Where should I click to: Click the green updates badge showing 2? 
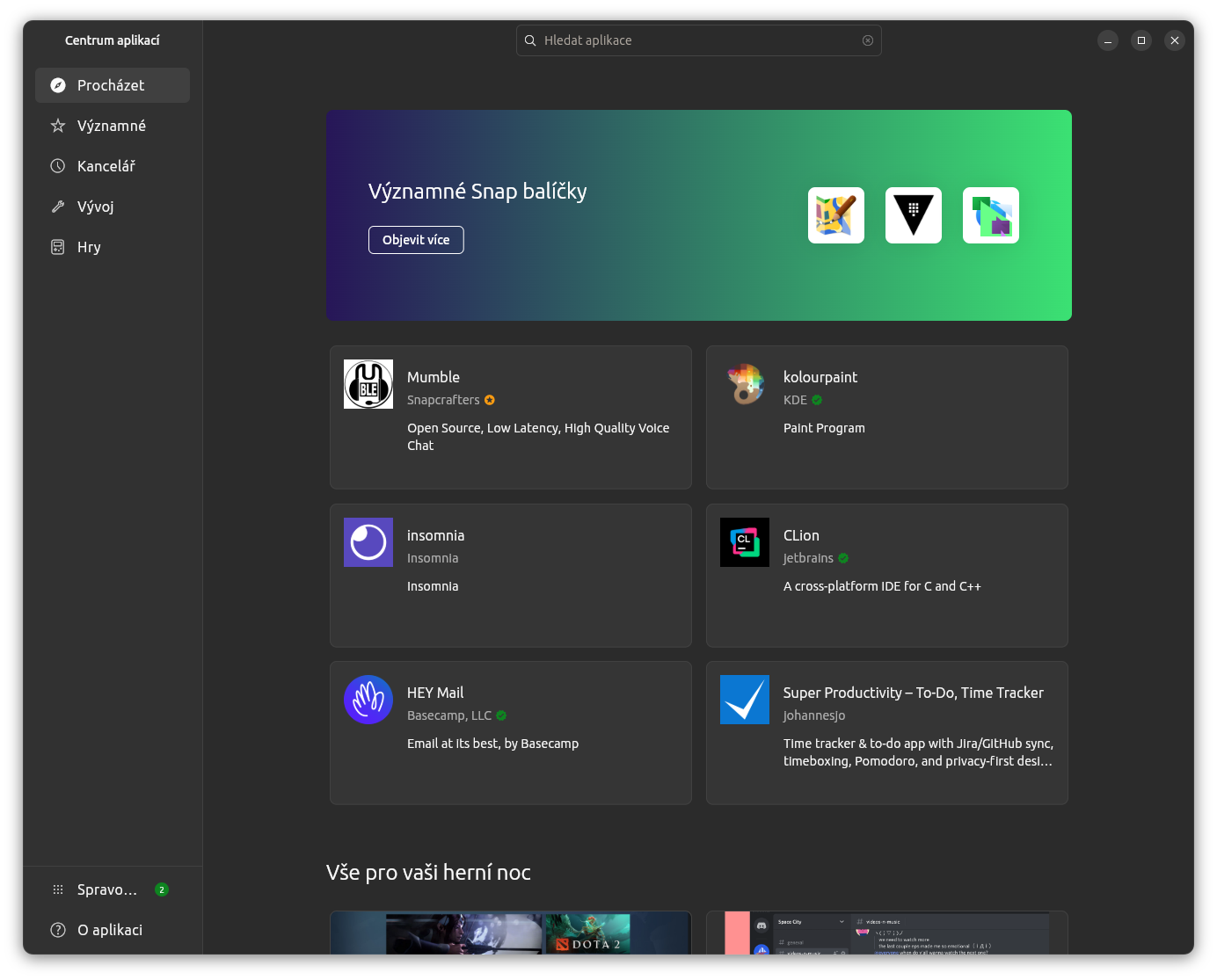[162, 889]
